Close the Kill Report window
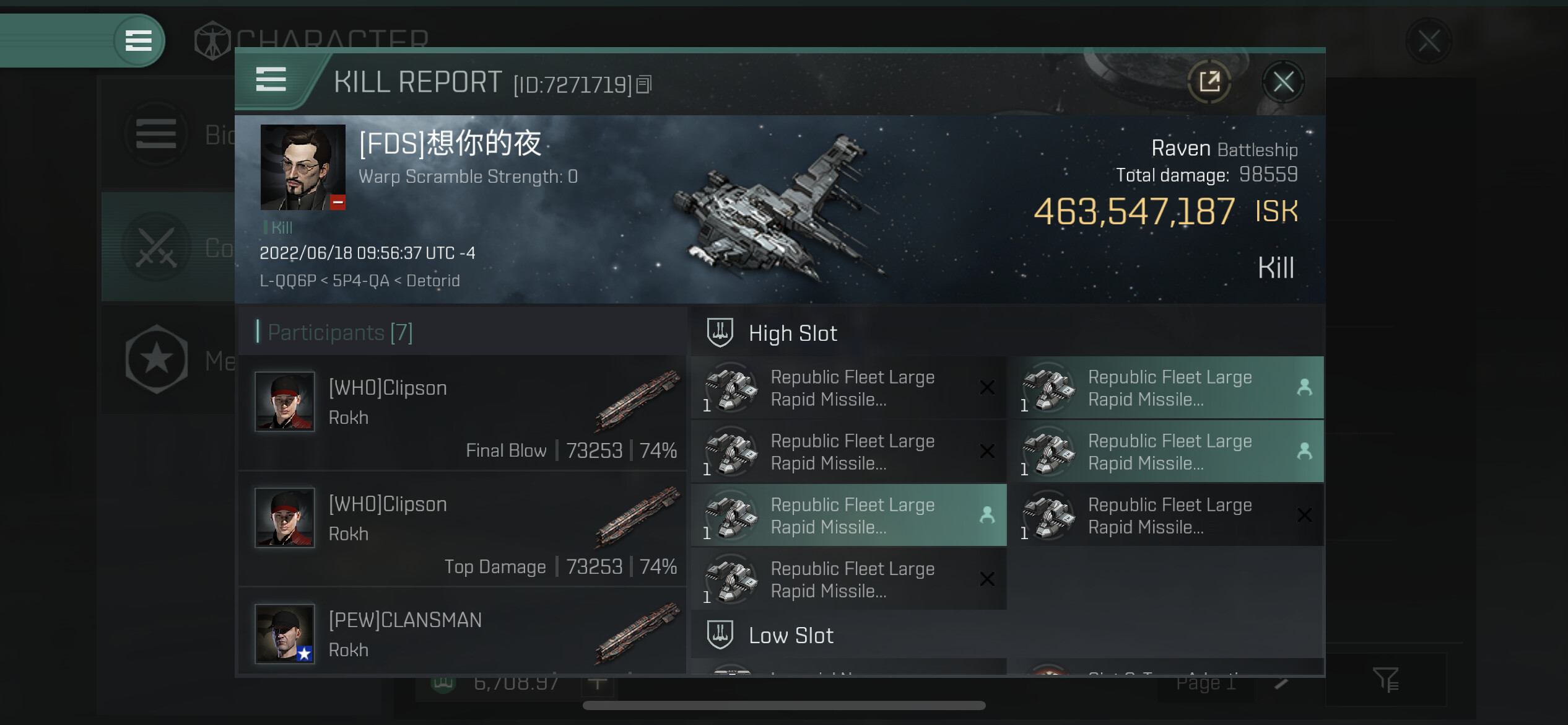 pyautogui.click(x=1283, y=82)
